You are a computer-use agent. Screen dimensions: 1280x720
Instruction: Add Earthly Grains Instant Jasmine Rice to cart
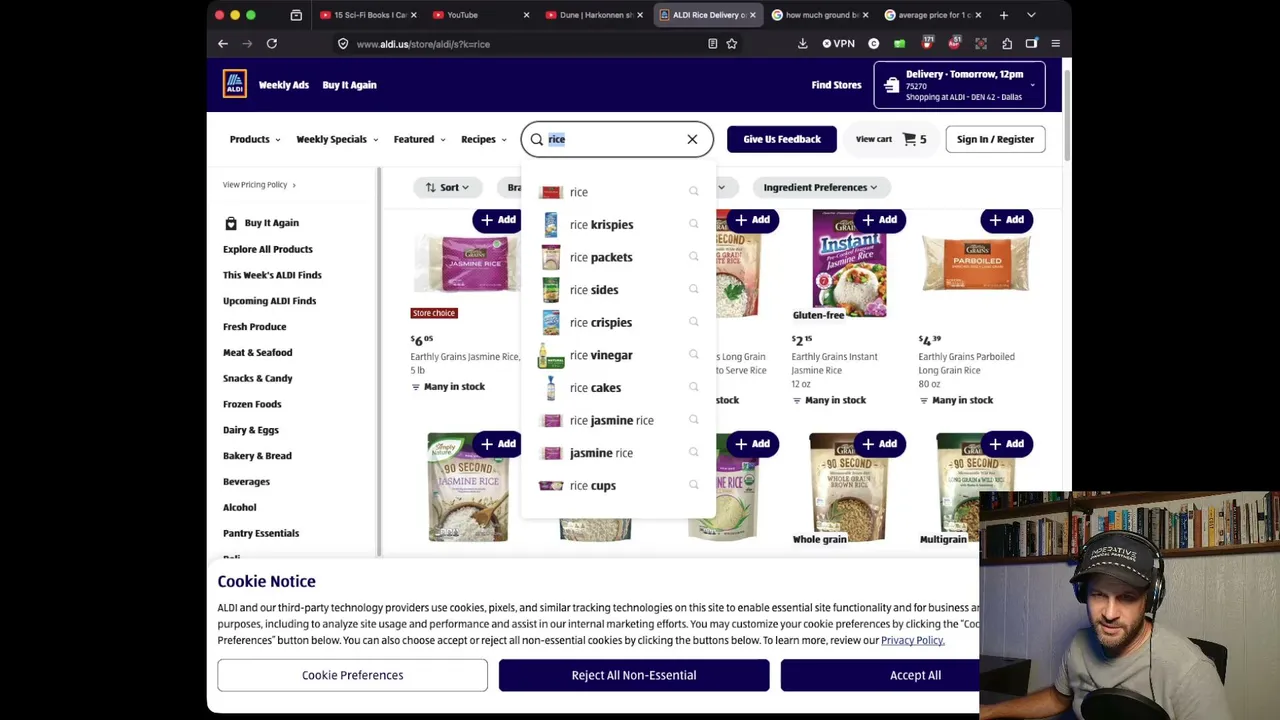[878, 220]
